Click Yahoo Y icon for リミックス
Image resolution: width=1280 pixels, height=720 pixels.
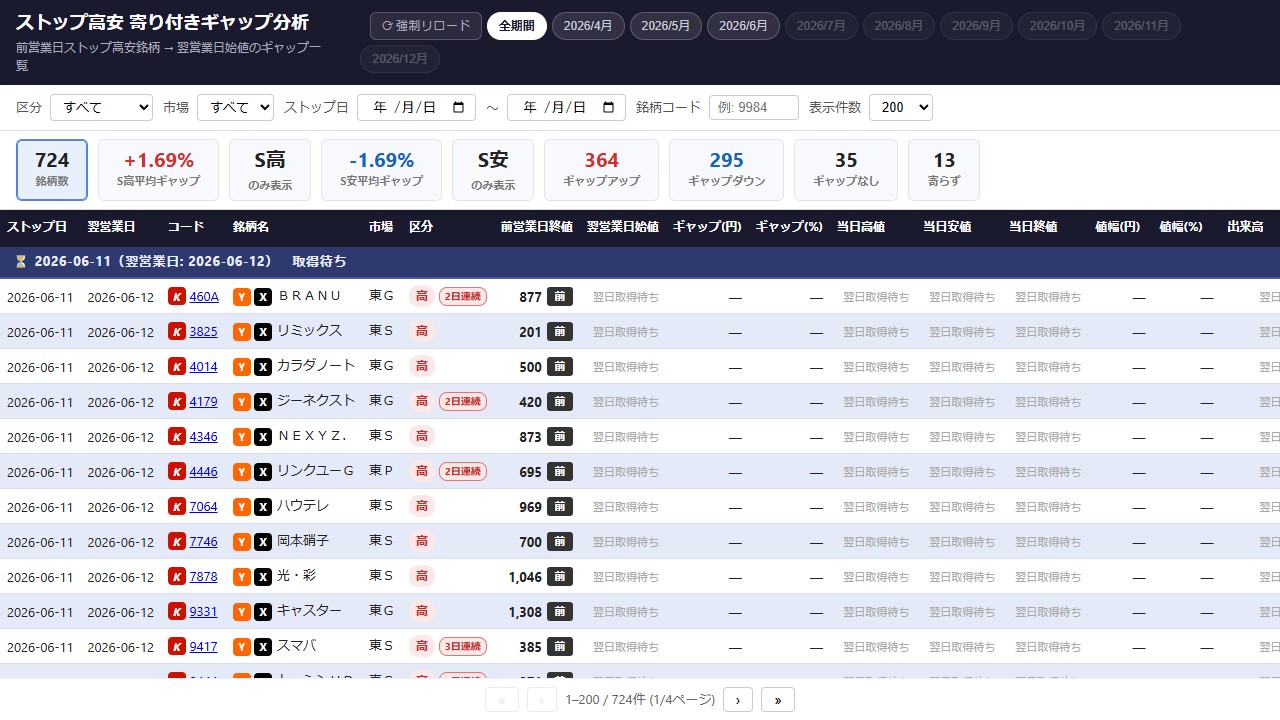click(x=241, y=331)
